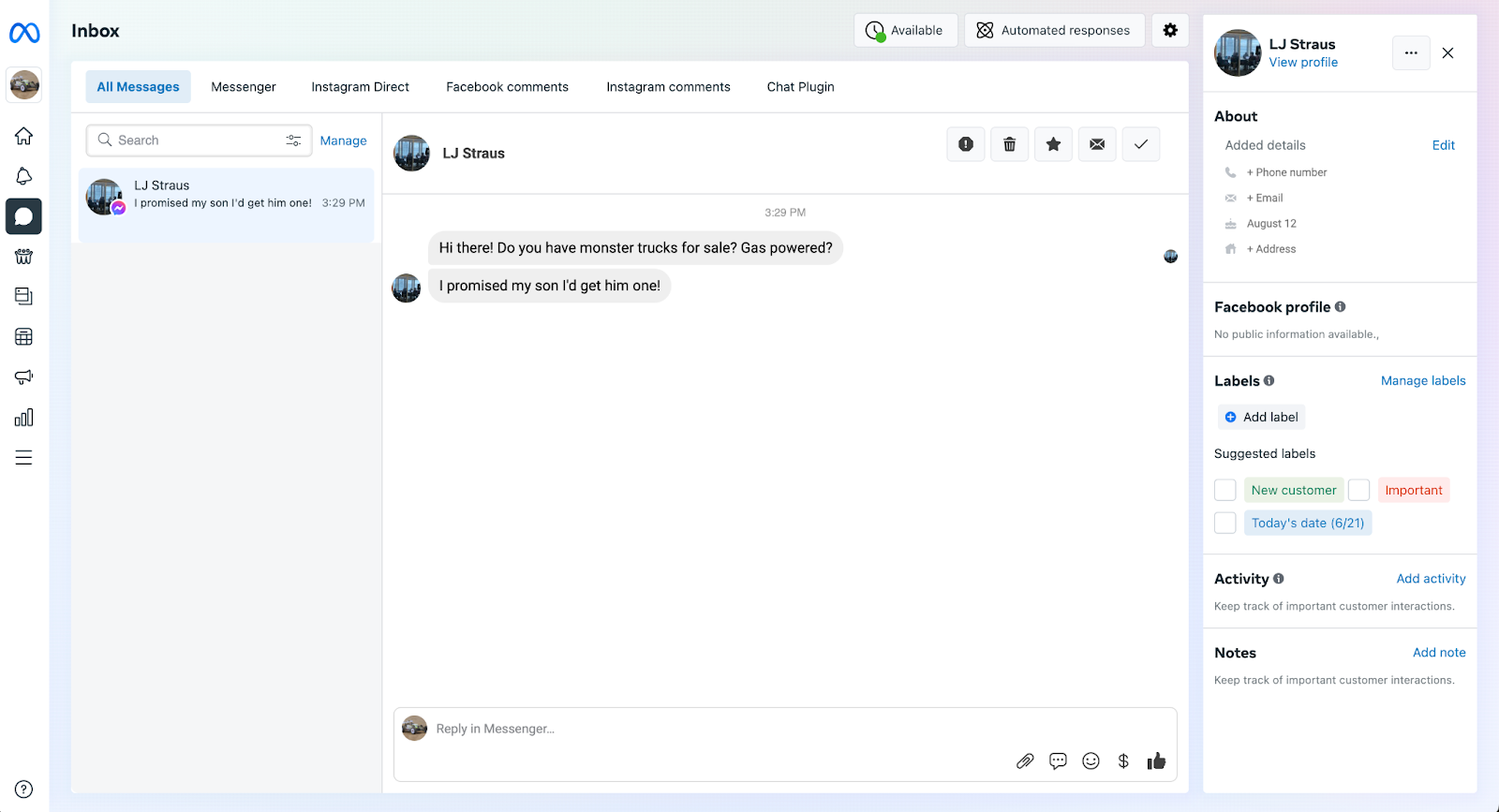Add an address to details
This screenshot has height=812, width=1499.
point(1271,249)
